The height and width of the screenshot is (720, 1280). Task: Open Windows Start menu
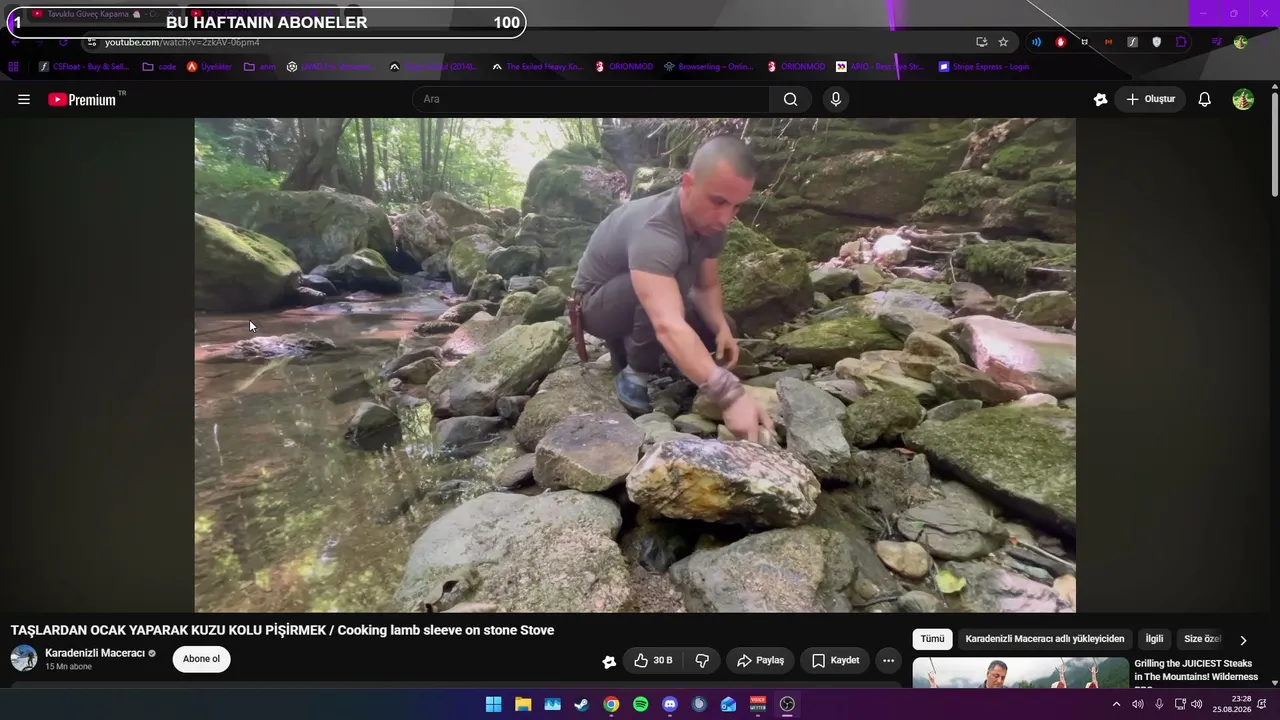pos(493,704)
